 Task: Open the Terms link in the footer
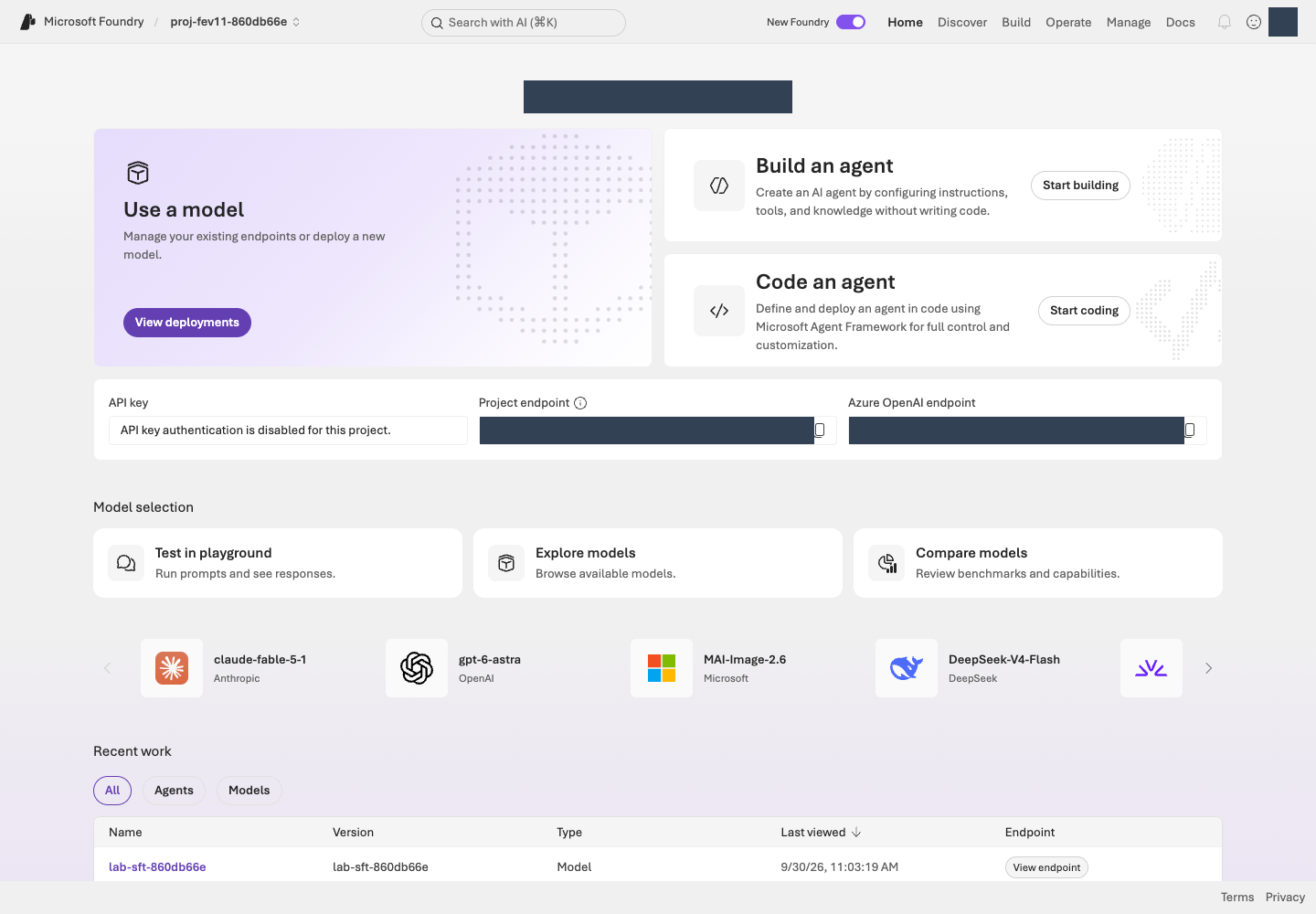point(1237,898)
